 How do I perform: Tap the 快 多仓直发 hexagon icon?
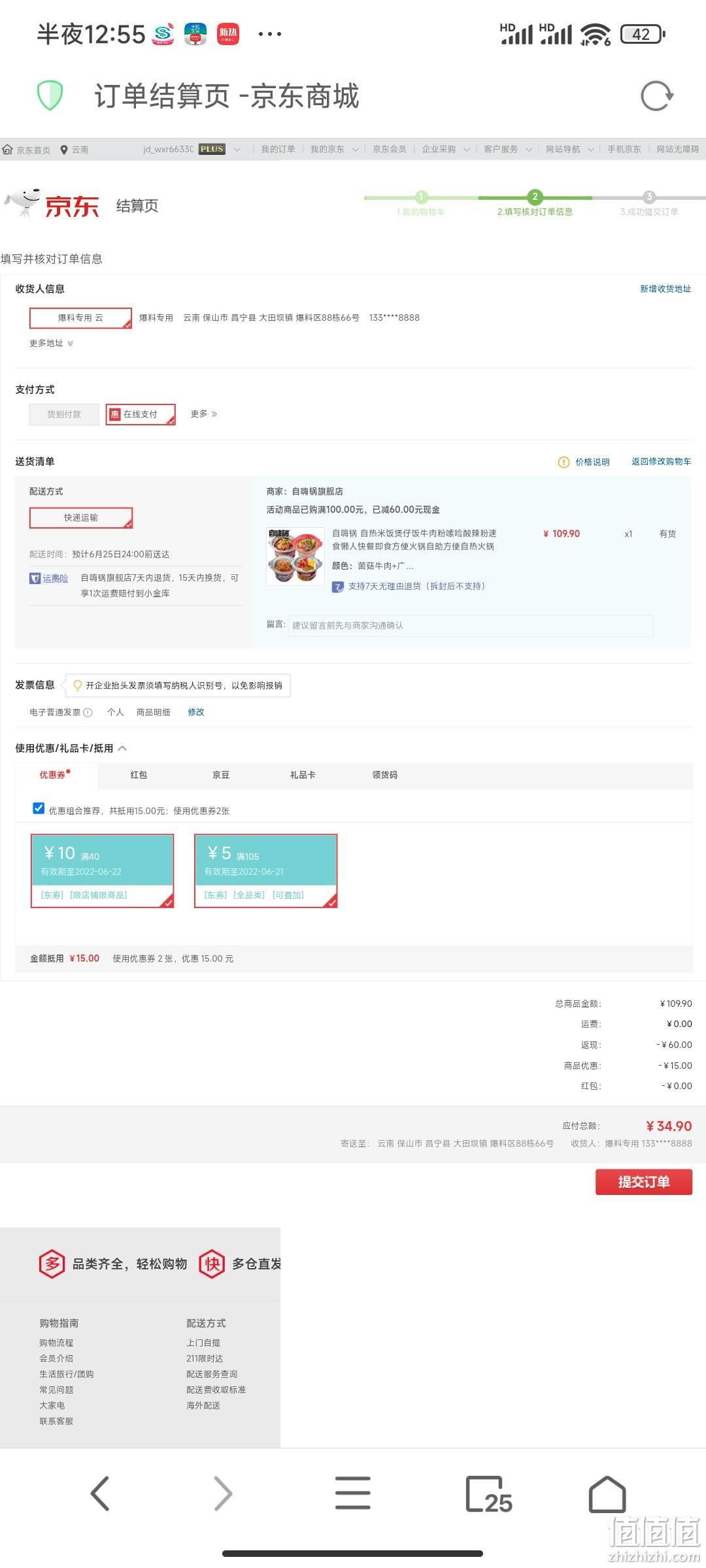[x=212, y=1264]
